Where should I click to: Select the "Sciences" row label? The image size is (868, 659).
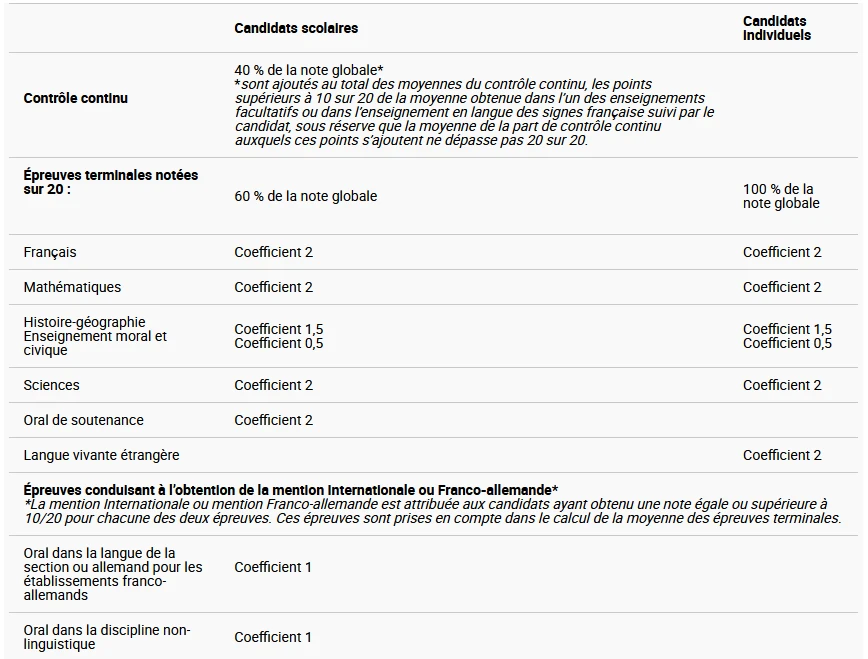(x=51, y=385)
